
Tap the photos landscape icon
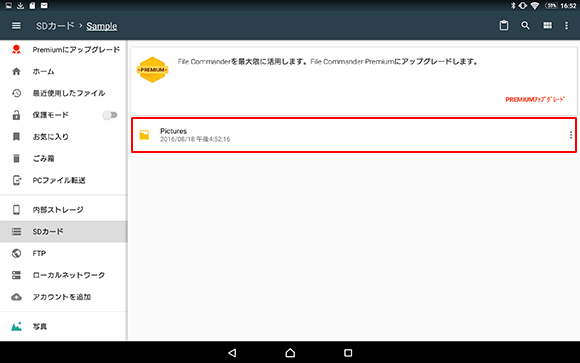[16, 326]
